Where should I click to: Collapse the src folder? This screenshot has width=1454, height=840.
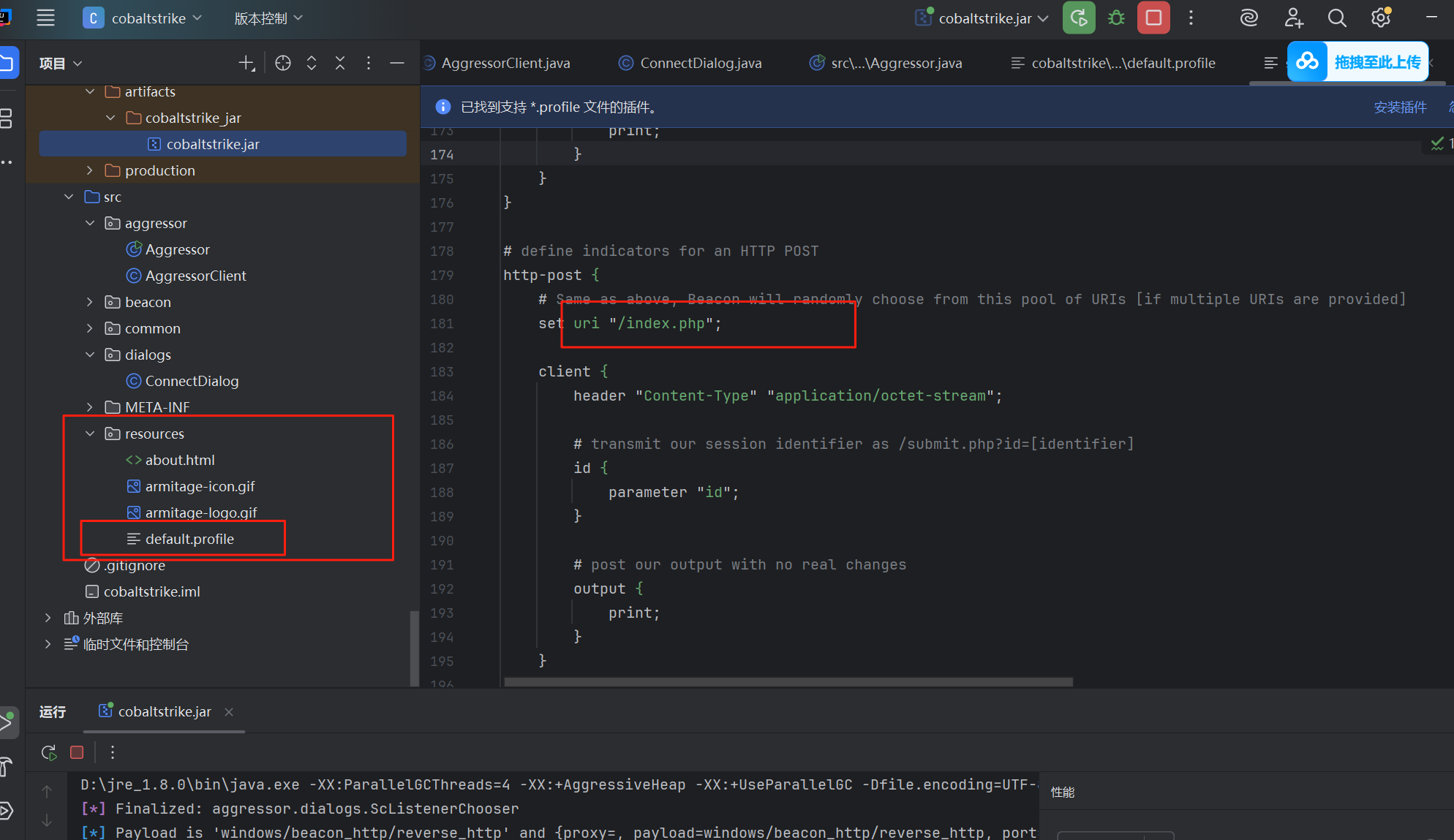coord(69,197)
